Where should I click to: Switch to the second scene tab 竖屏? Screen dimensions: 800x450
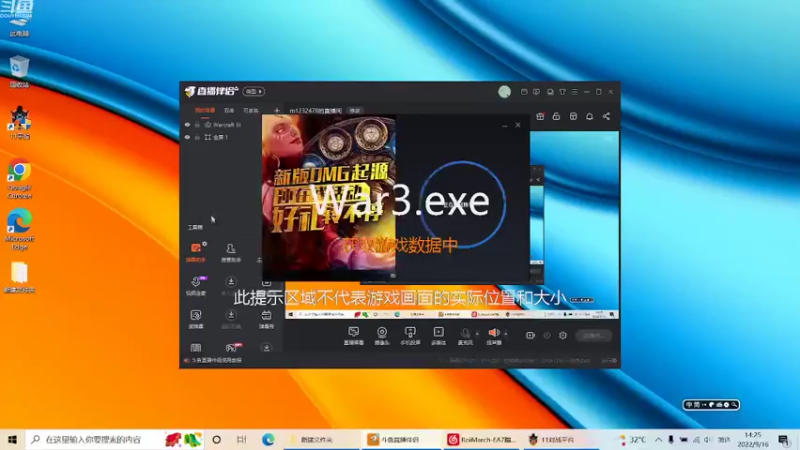(x=229, y=110)
